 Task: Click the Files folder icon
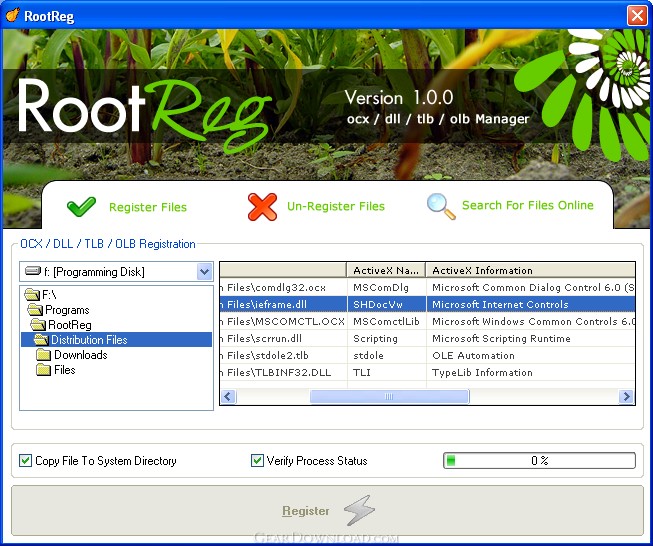tap(43, 369)
